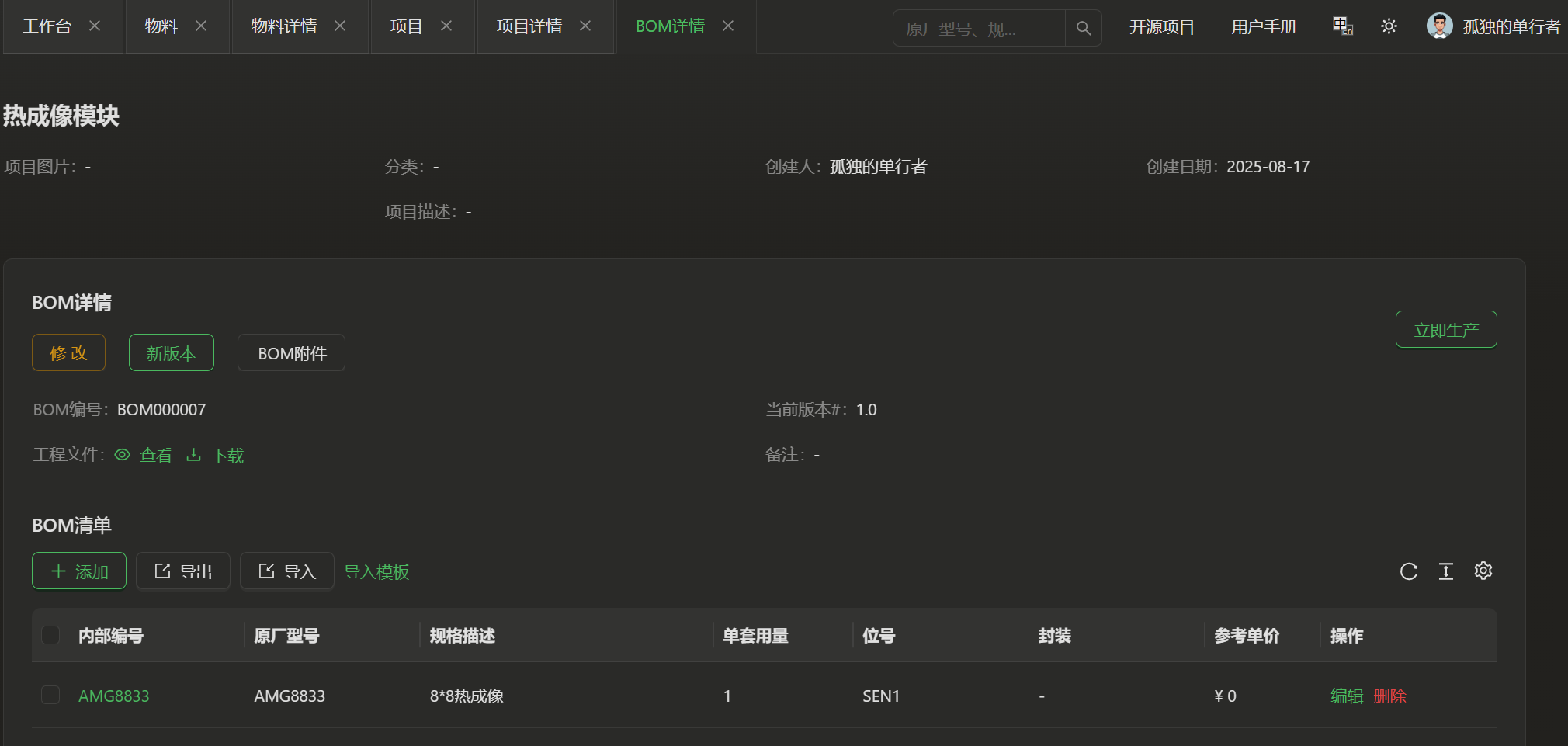This screenshot has height=746, width=1568.
Task: Click the part number search field
Action: (978, 29)
